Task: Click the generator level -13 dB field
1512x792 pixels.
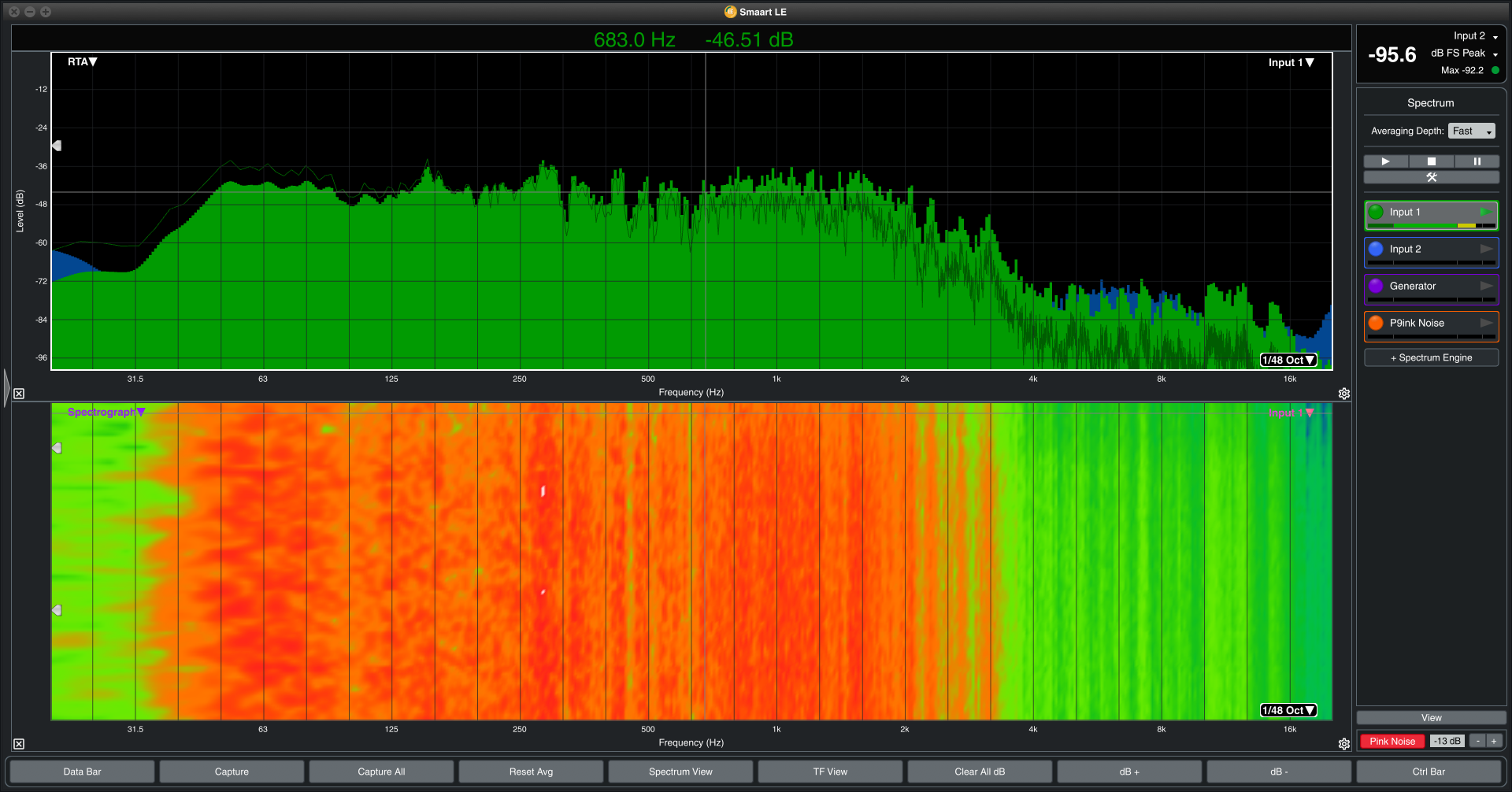Action: pos(1447,741)
